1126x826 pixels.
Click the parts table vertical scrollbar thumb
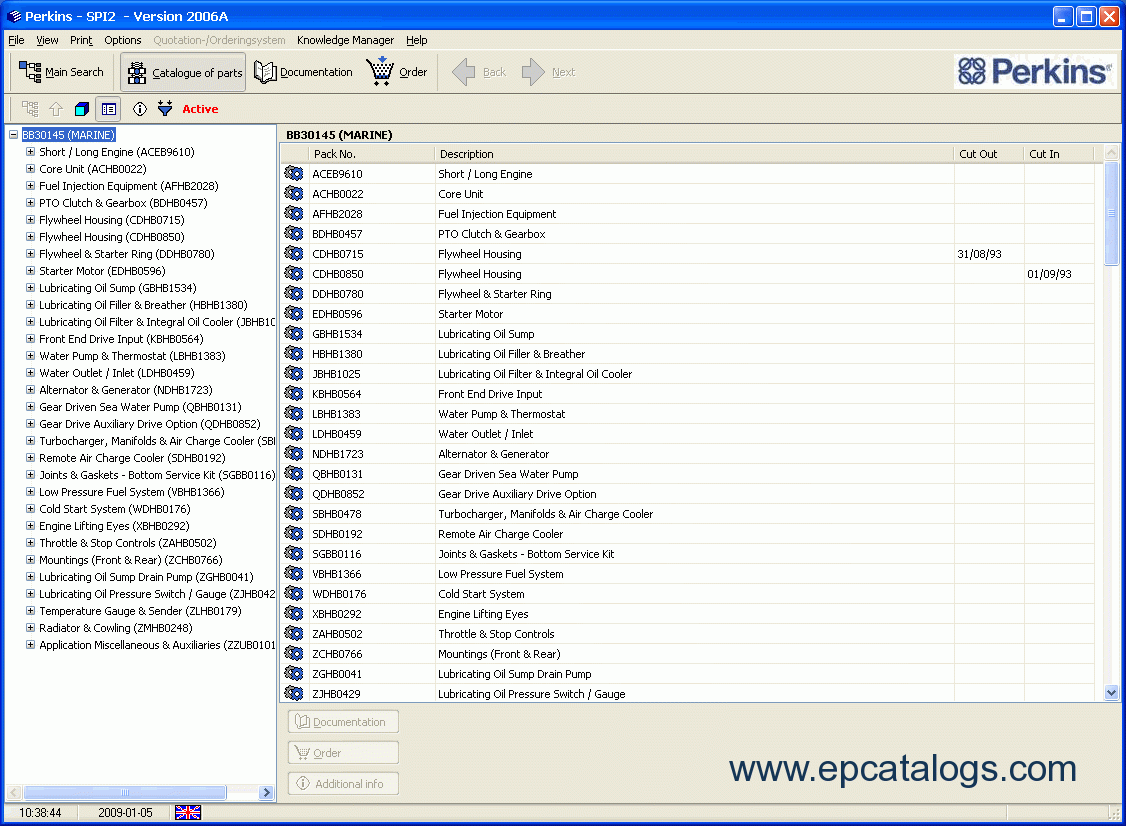1112,213
